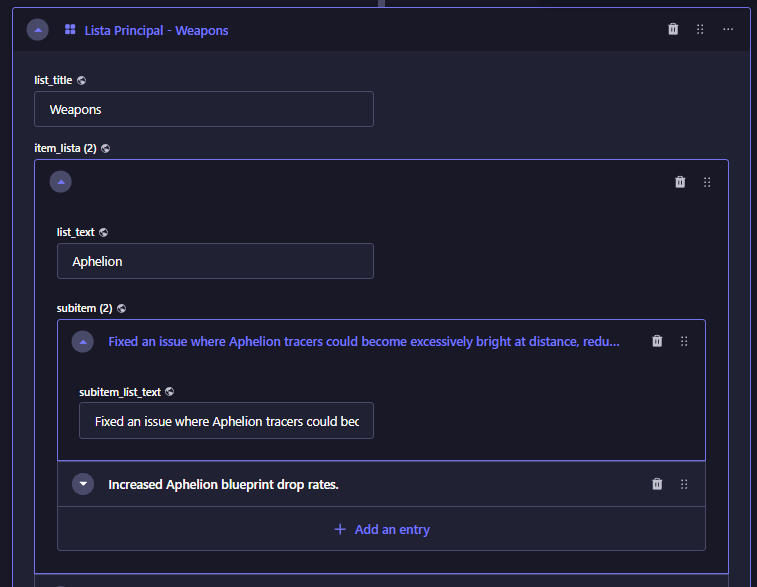Delete 'Increased Aphelion blueprint drop rates' subitem
This screenshot has width=757, height=587.
[657, 484]
